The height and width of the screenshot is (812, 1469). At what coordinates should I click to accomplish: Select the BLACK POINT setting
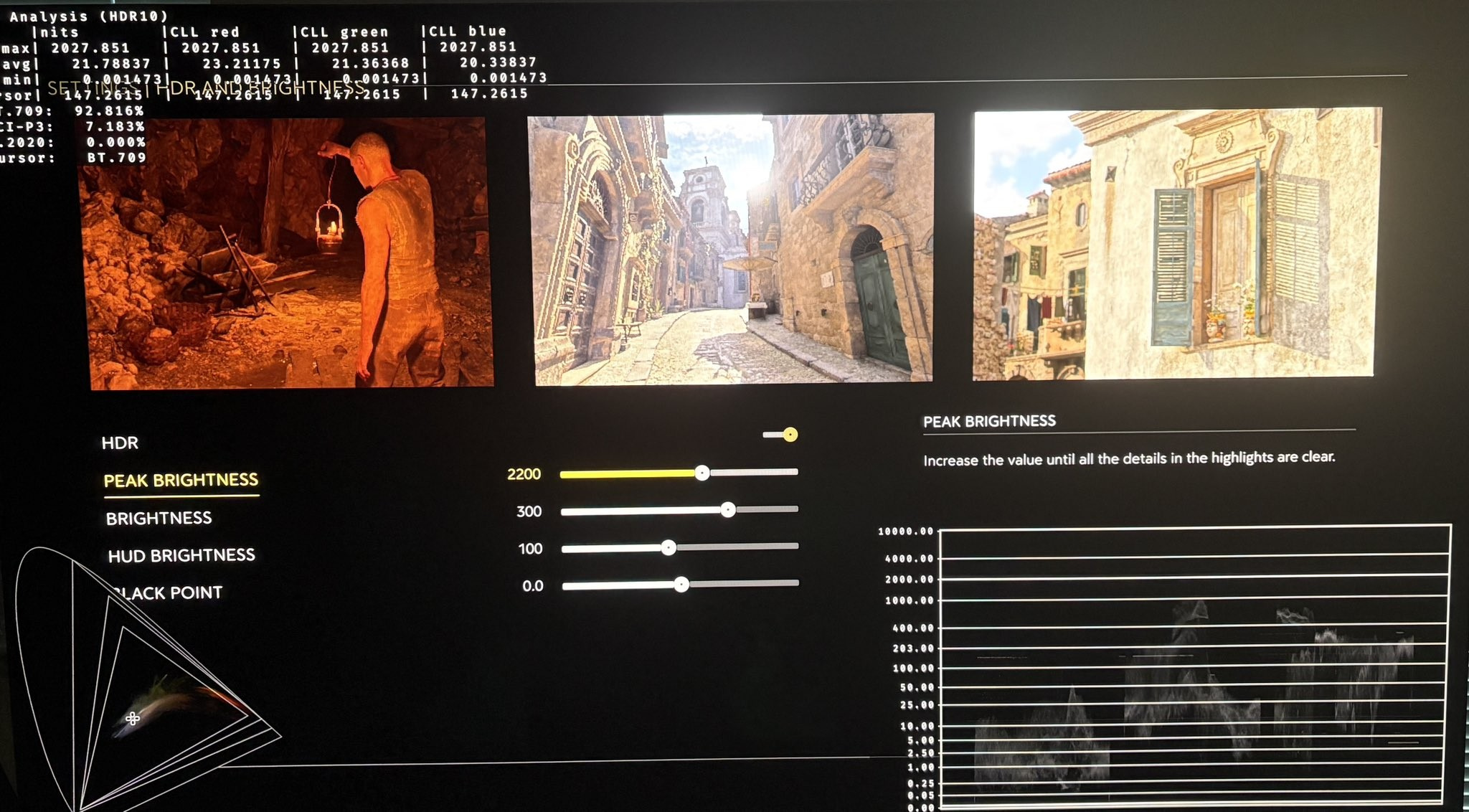(166, 593)
